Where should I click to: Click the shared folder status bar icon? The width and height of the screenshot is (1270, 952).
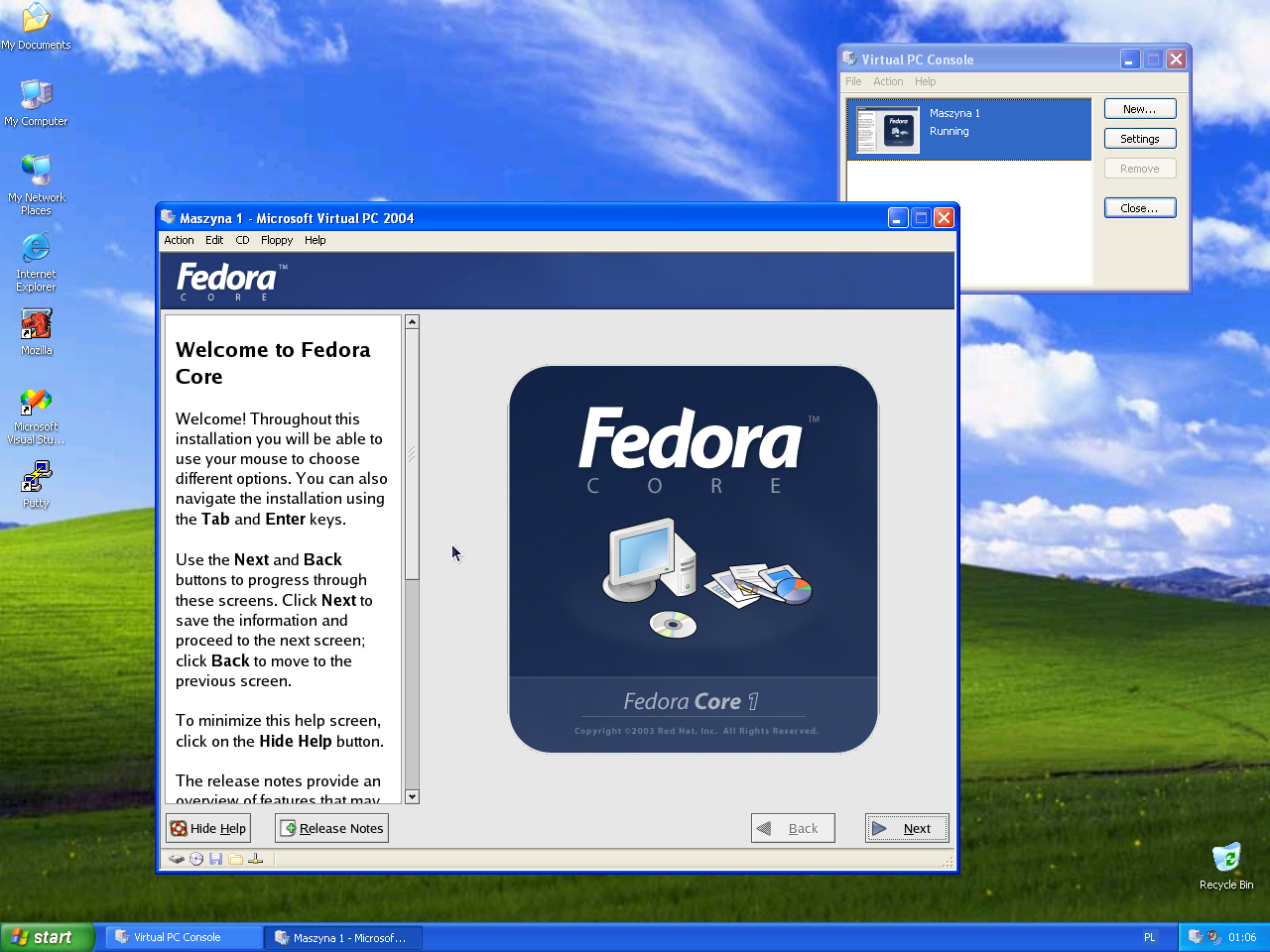(x=235, y=859)
